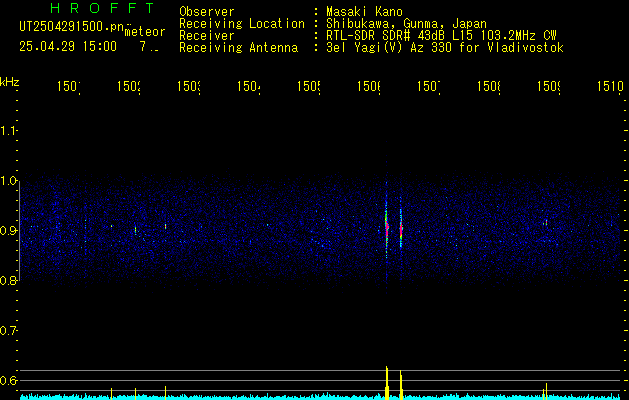Click the word meteor under the file name
Screen dimensions: 629x400
click(x=145, y=32)
